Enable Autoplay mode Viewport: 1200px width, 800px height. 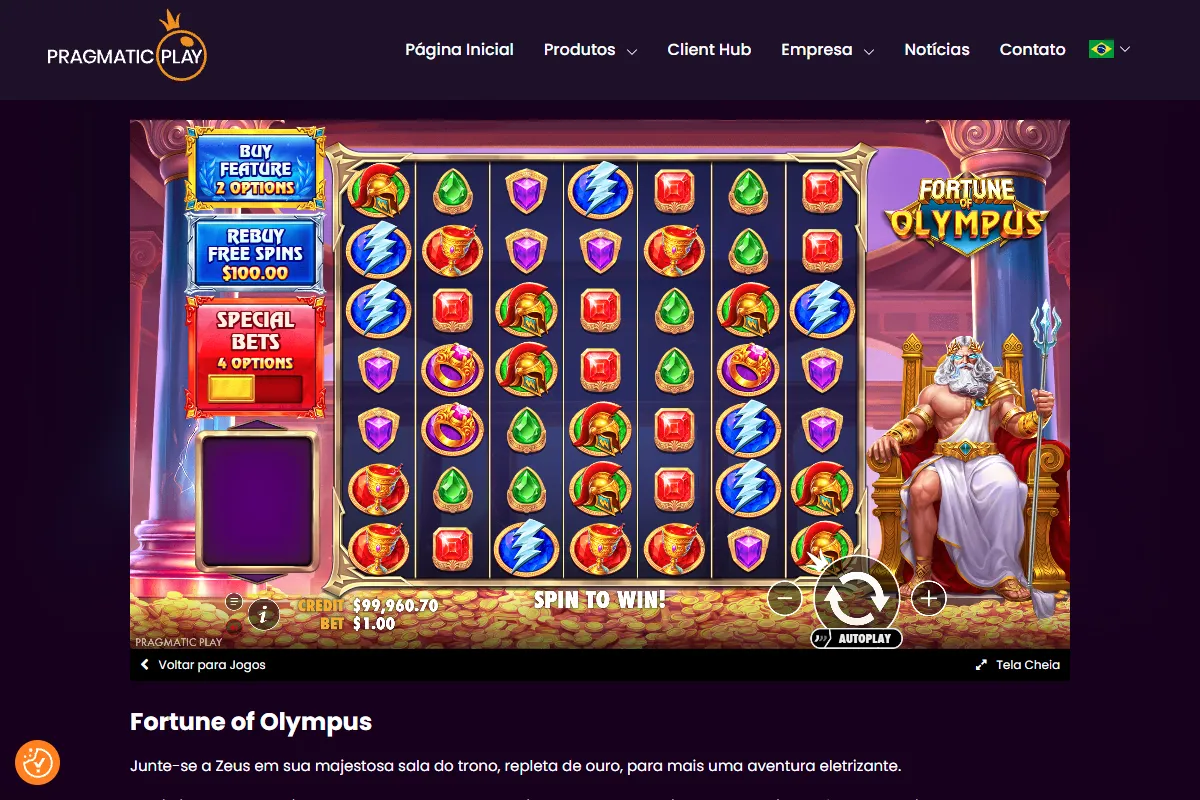pos(856,638)
